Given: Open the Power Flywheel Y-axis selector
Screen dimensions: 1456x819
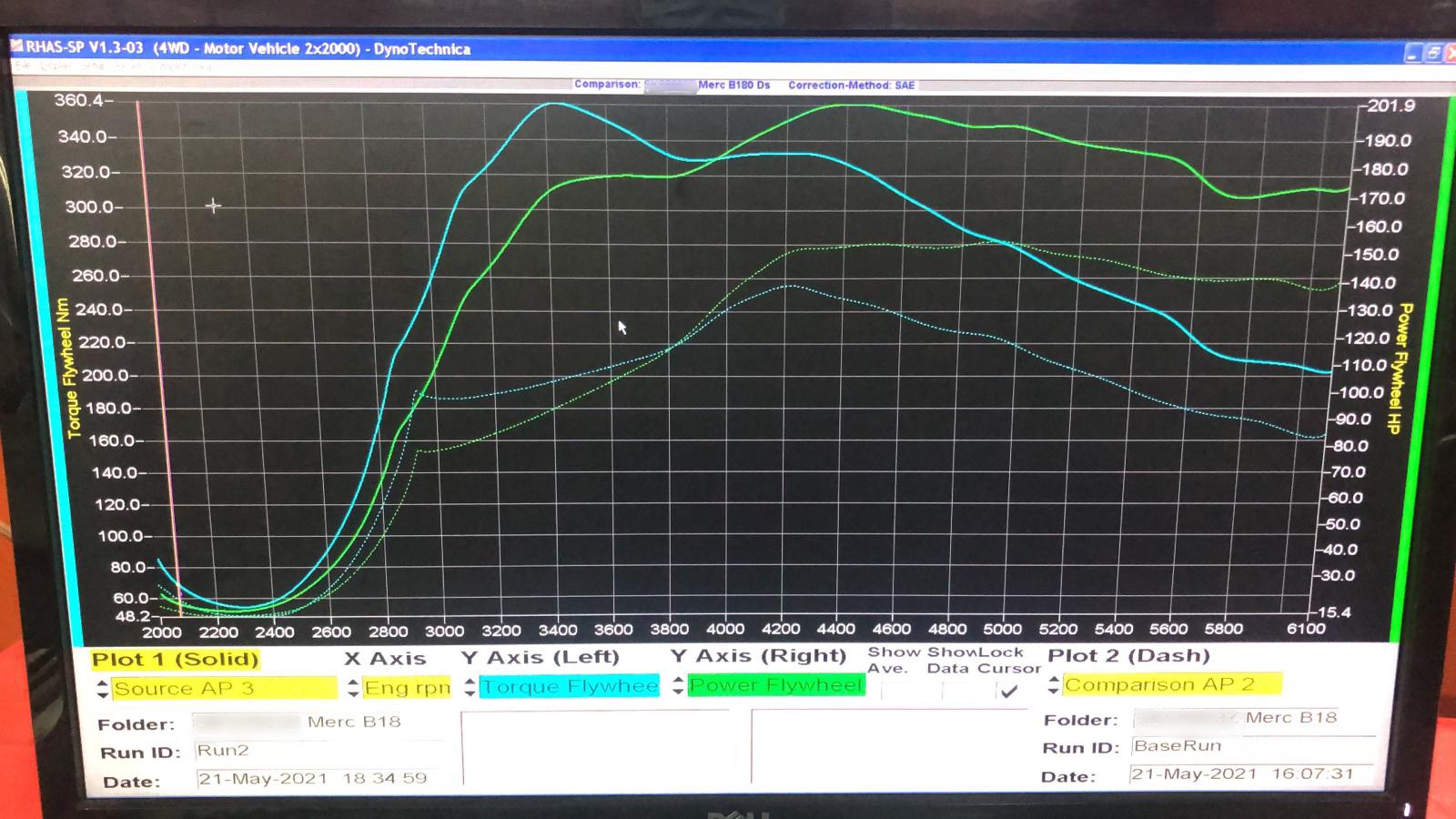Looking at the screenshot, I should click(x=775, y=685).
